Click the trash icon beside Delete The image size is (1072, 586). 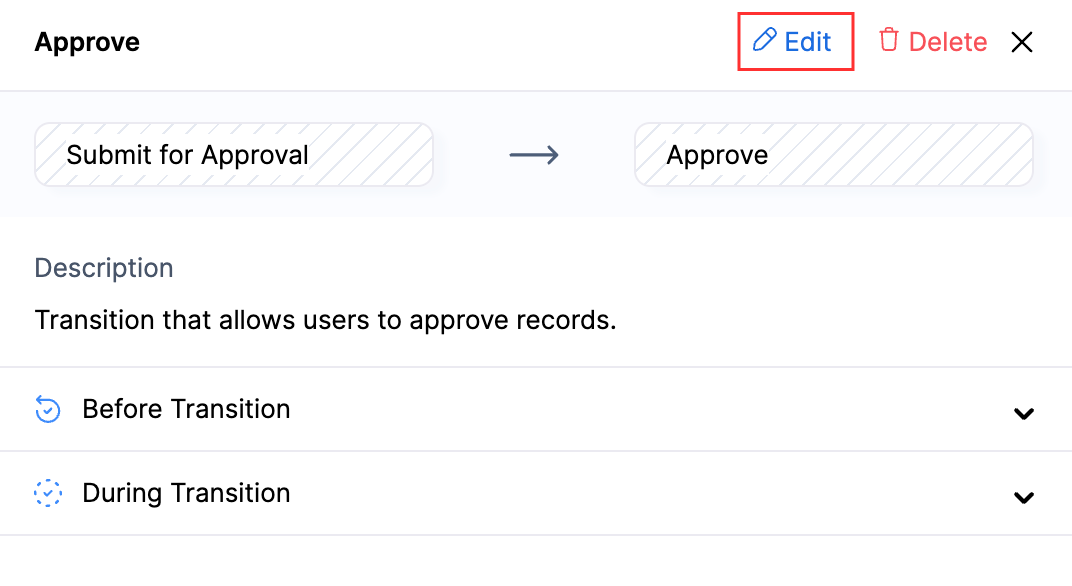pos(889,41)
